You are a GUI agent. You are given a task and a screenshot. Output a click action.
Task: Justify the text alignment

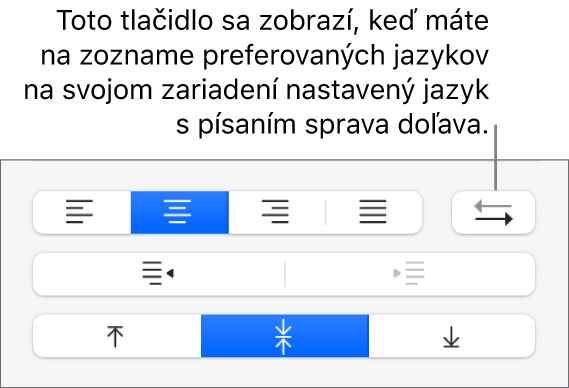pos(374,212)
